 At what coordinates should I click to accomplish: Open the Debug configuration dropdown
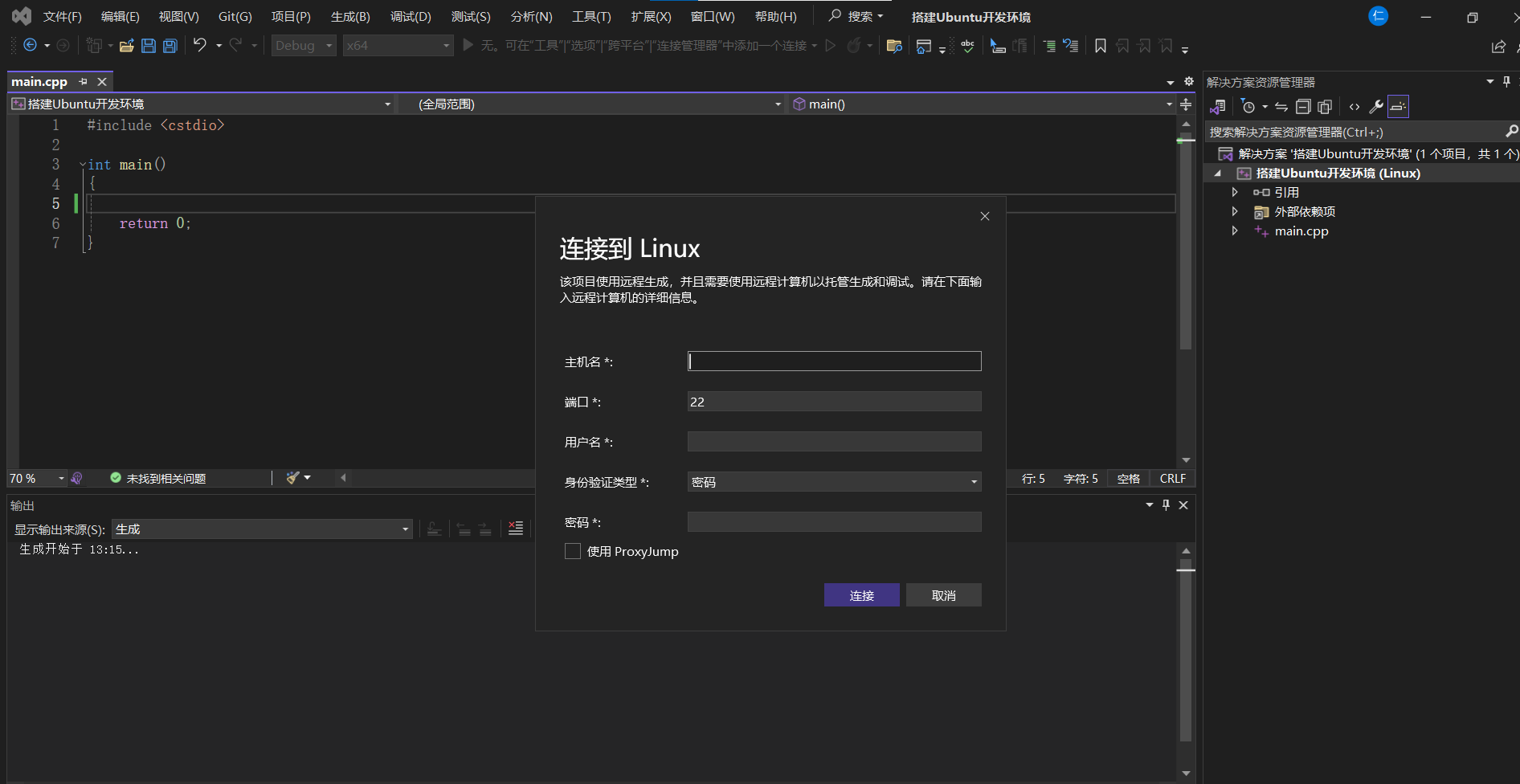(303, 46)
